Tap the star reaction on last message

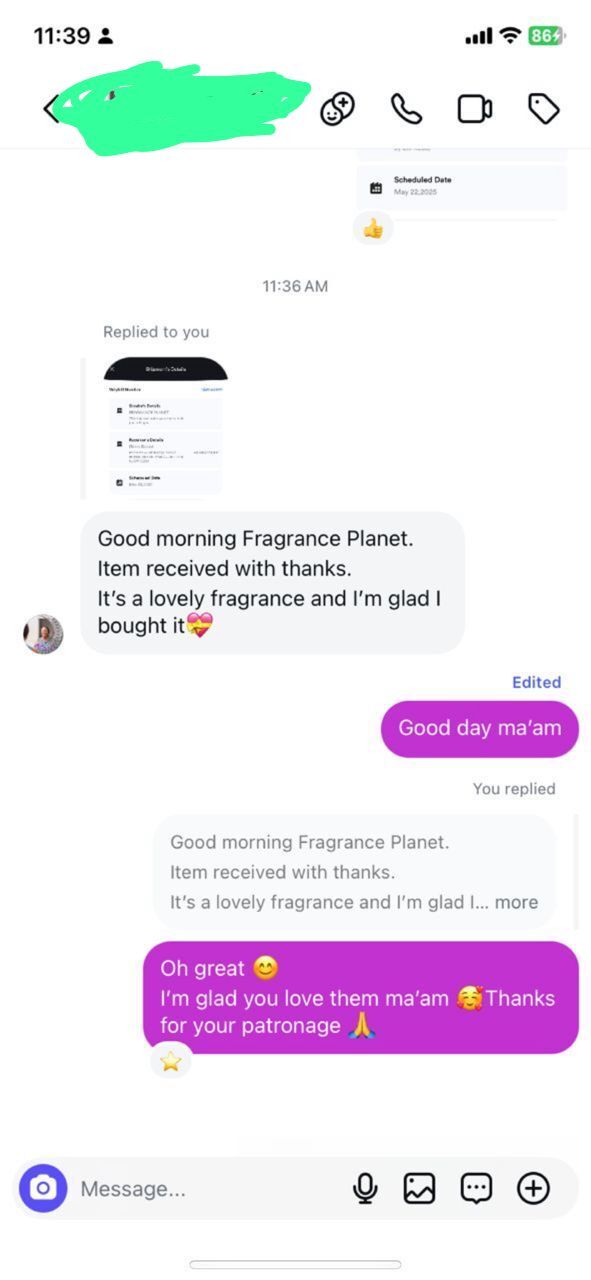(x=171, y=1061)
